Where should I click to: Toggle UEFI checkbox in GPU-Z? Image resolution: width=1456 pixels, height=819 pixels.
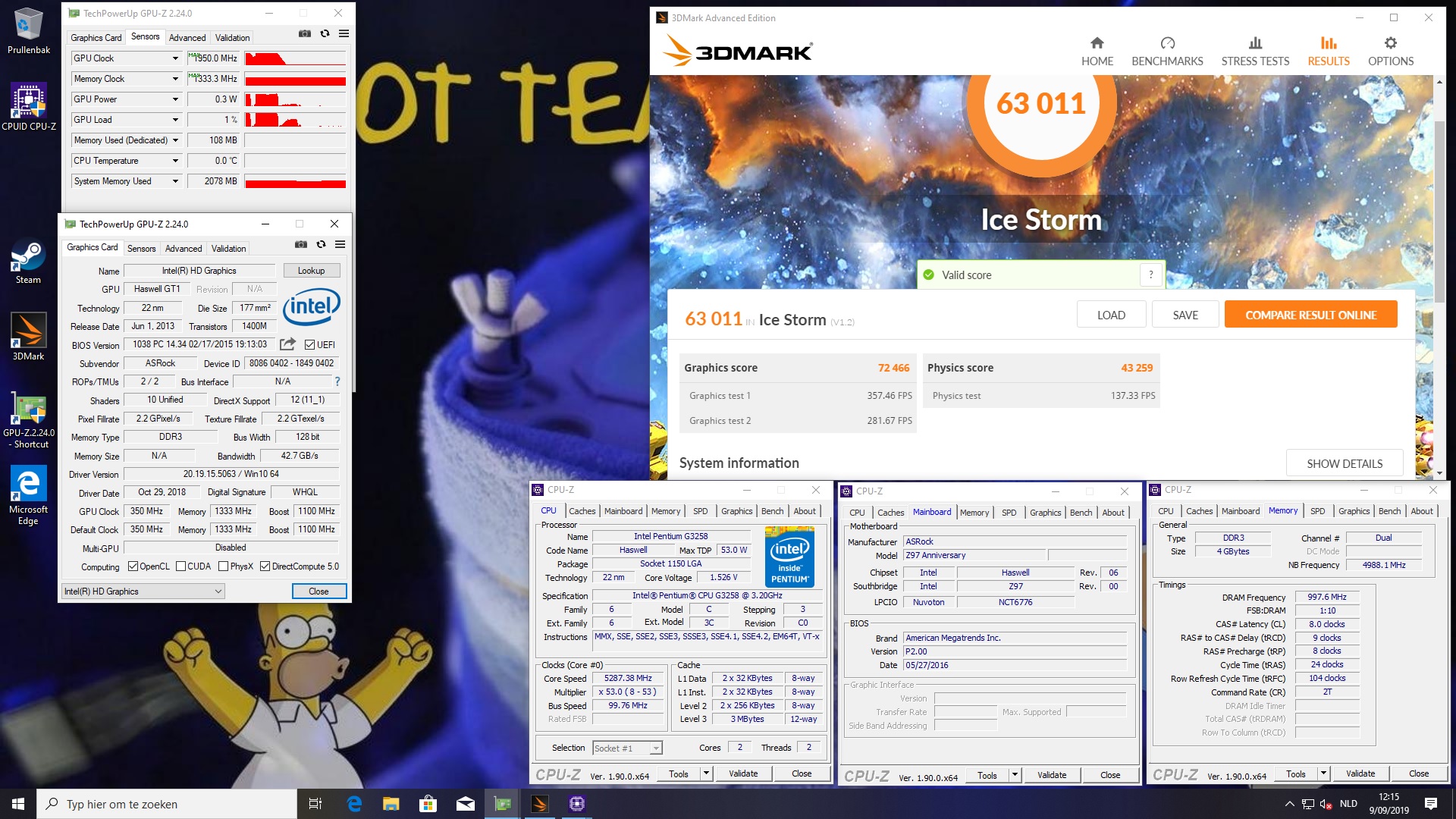pyautogui.click(x=309, y=345)
